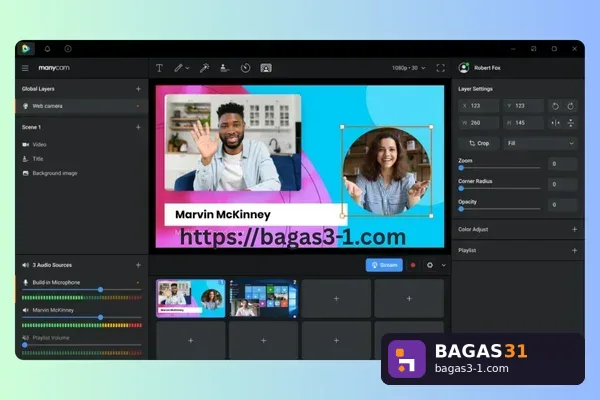Flip layer vertically
Viewport: 600px width, 400px height.
571,123
